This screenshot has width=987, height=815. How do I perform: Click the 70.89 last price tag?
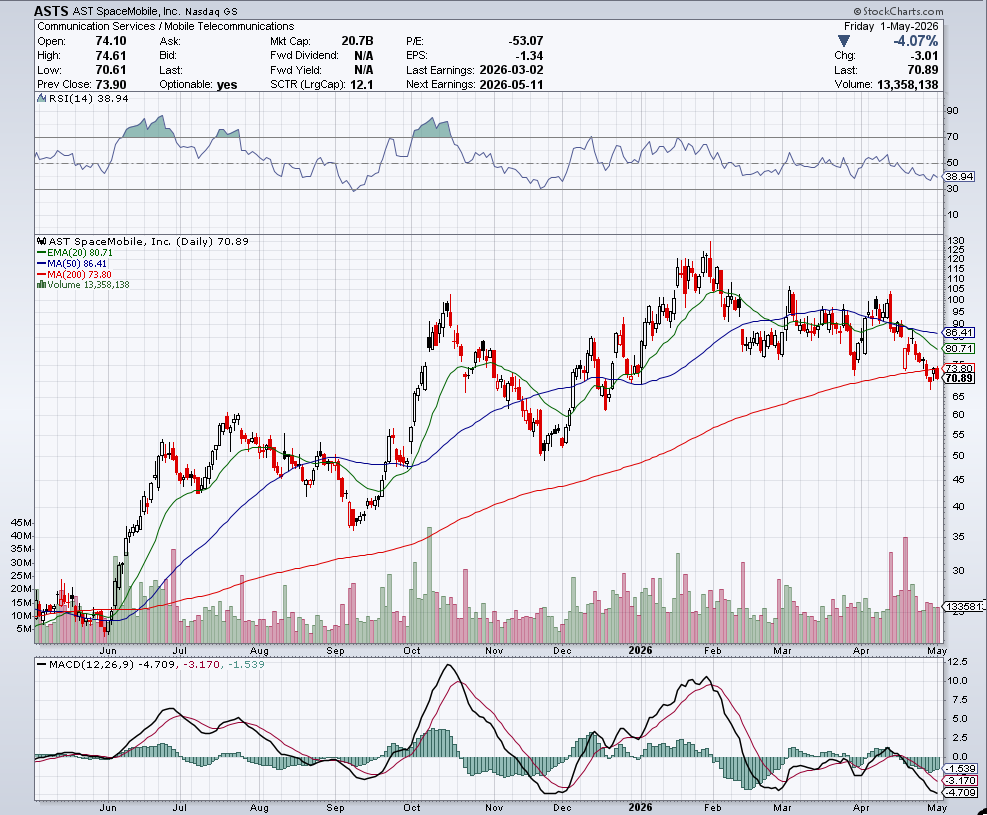[959, 378]
